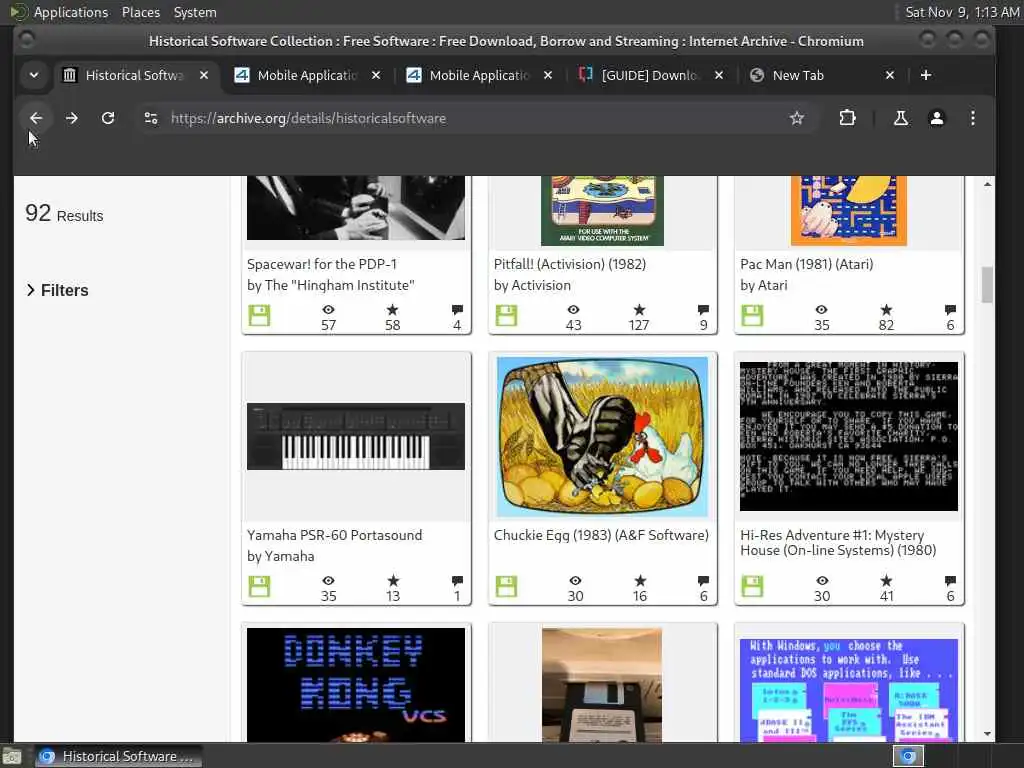Click favorites star on Spacewar! card

392,310
